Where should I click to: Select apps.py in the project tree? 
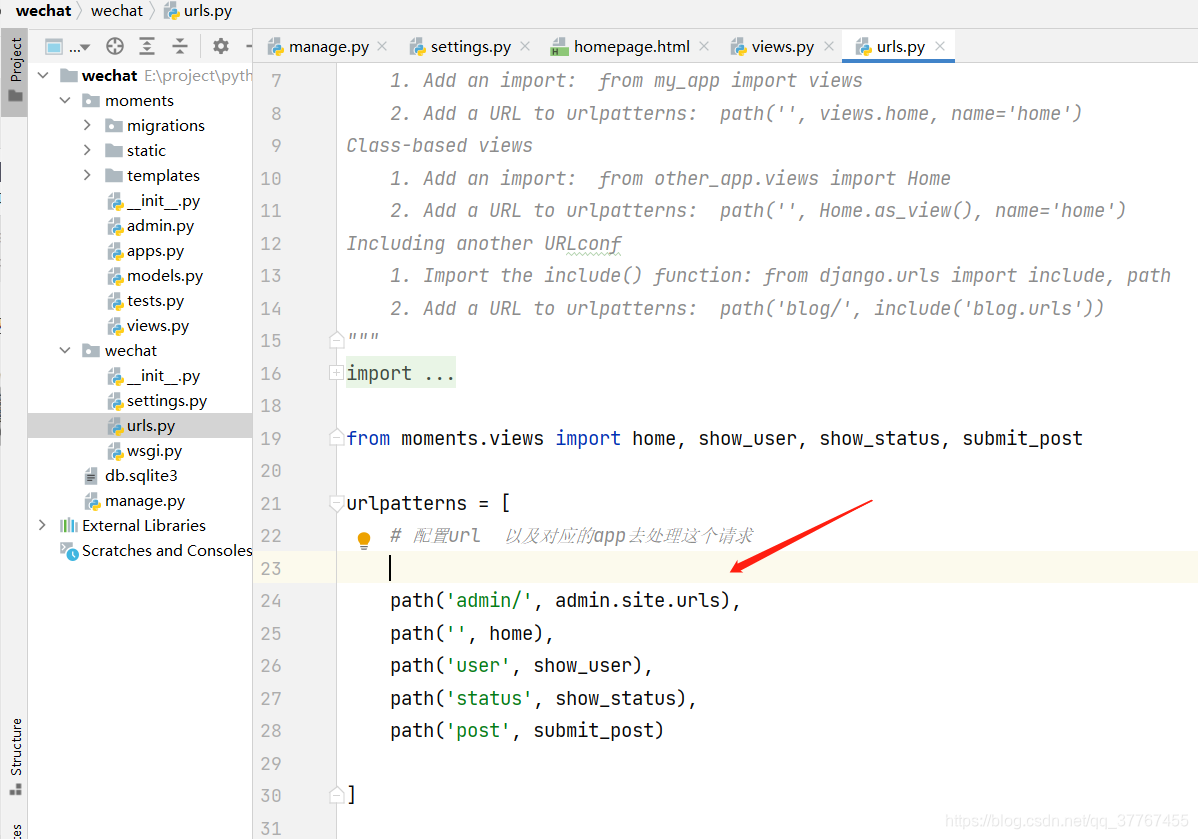pos(155,251)
